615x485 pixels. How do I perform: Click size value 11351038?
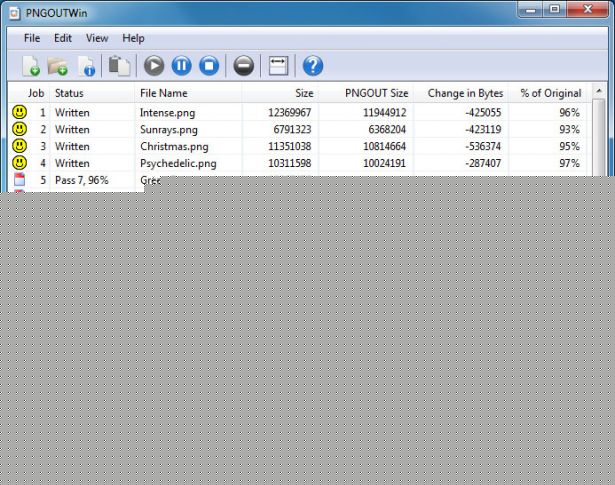click(x=289, y=146)
